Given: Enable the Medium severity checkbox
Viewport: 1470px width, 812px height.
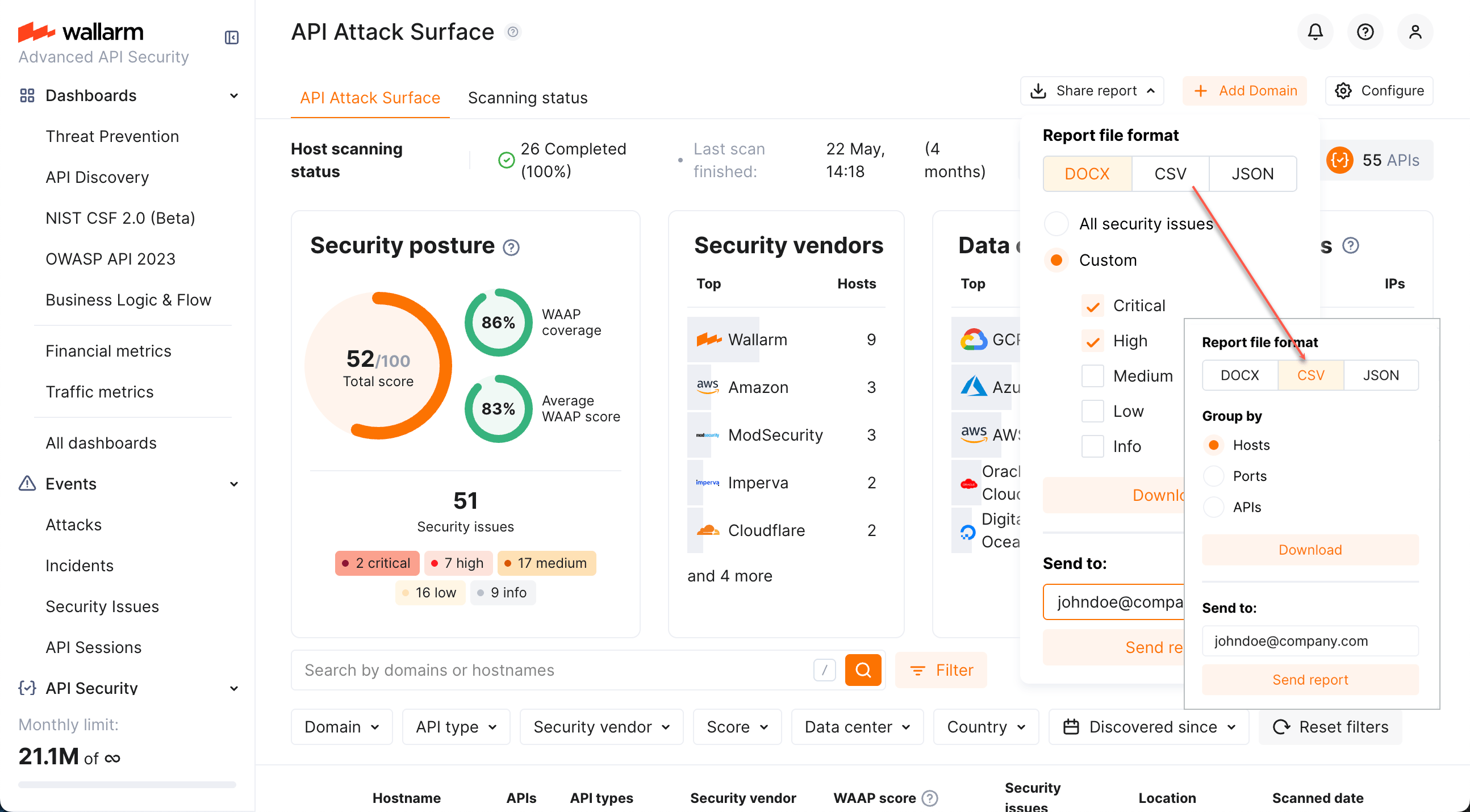Looking at the screenshot, I should [x=1093, y=375].
